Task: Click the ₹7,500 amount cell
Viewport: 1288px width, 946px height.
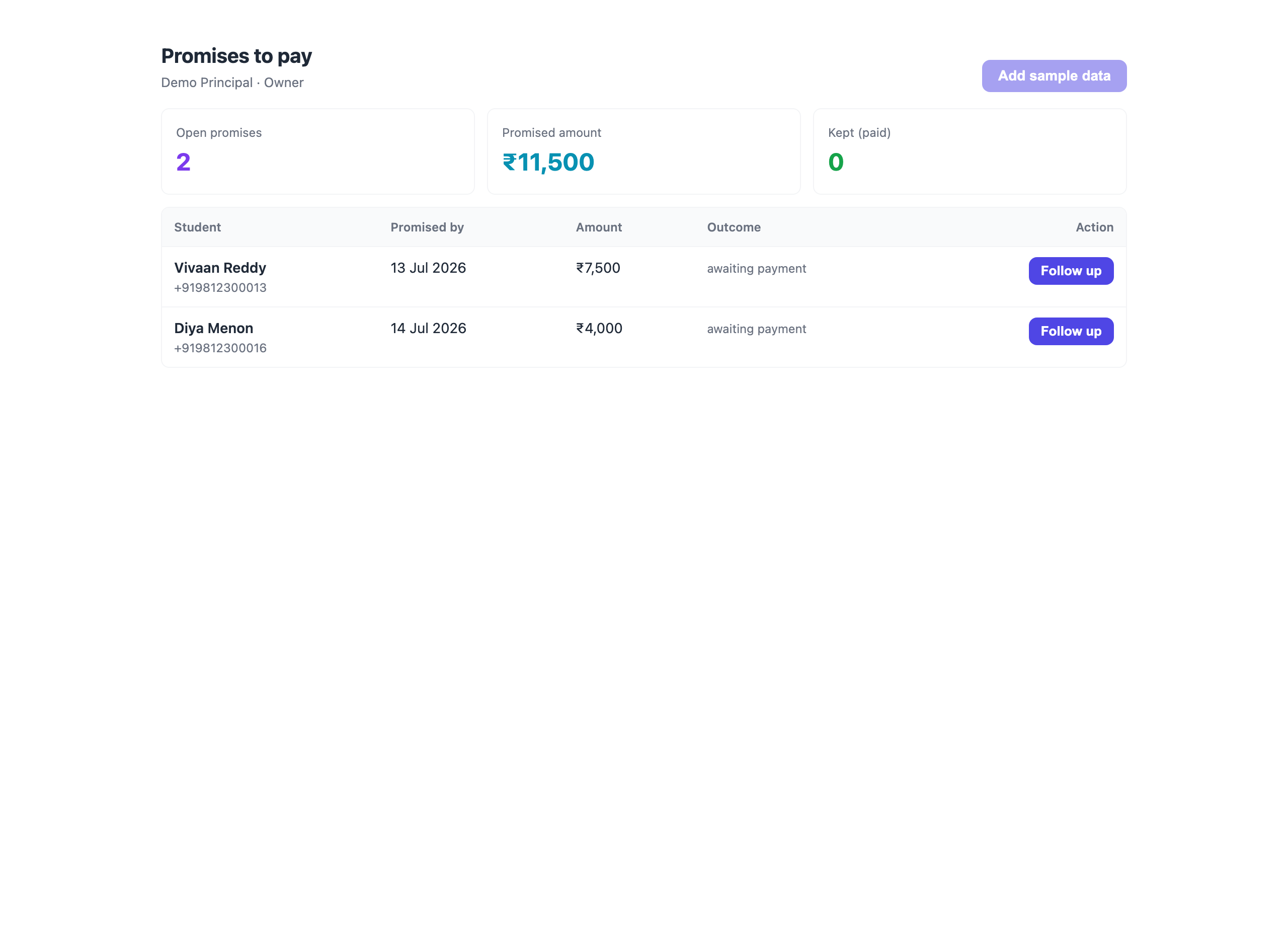Action: tap(598, 267)
